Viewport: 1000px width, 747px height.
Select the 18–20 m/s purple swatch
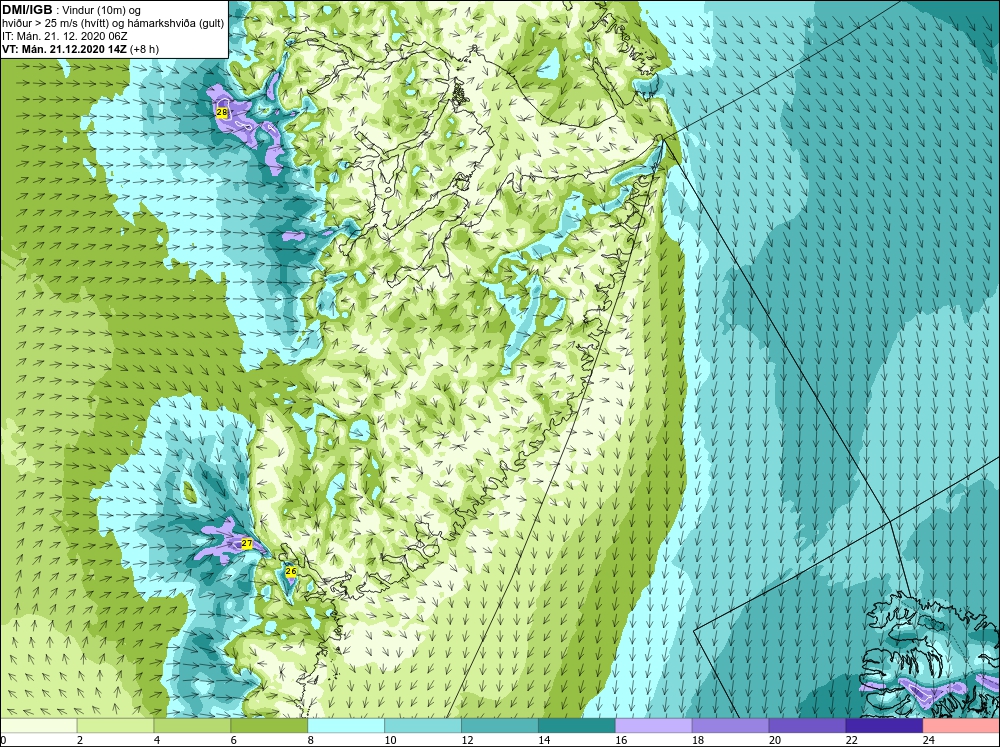click(x=730, y=726)
